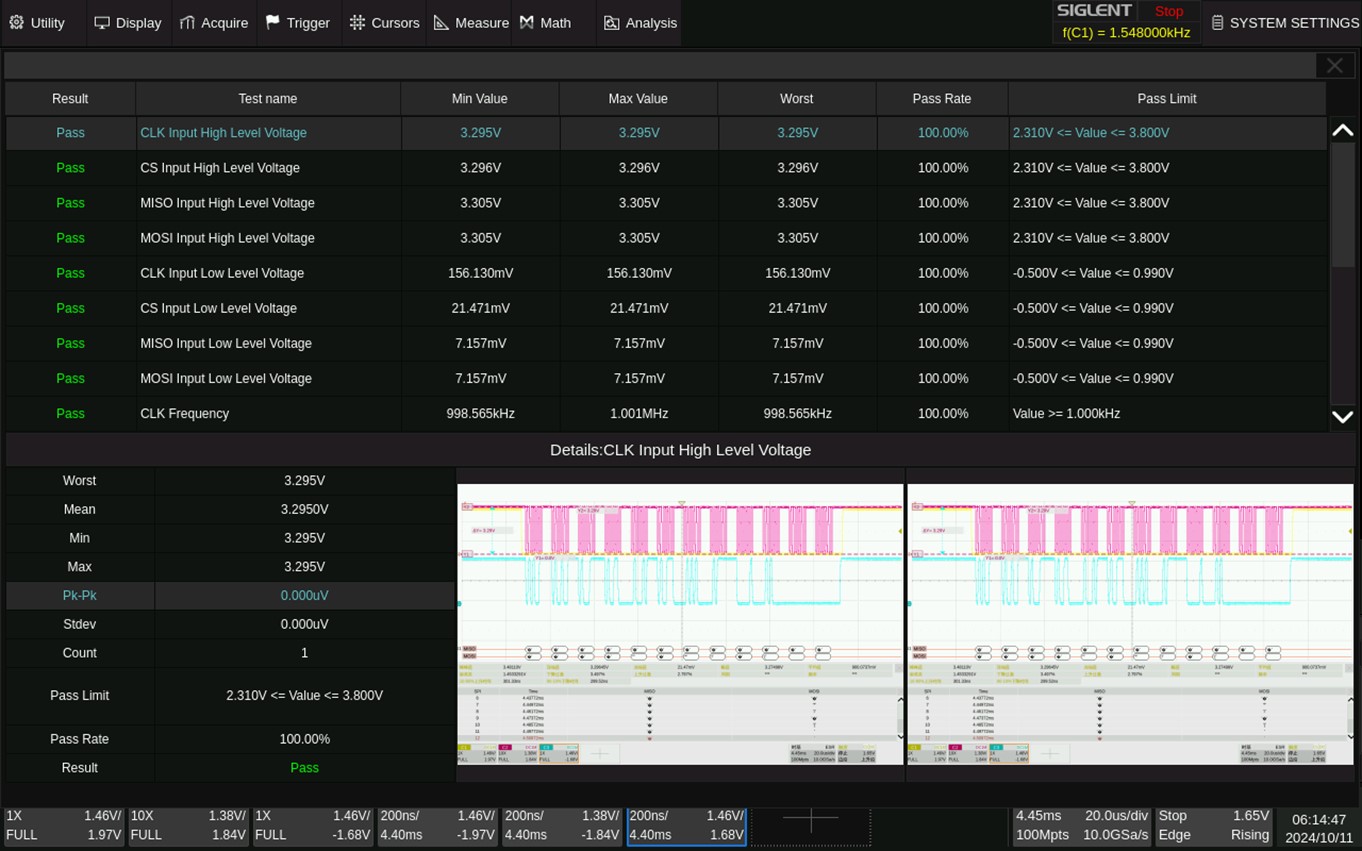1362x851 pixels.
Task: Open timebase settings showing 20.0us/div
Action: point(1081,825)
